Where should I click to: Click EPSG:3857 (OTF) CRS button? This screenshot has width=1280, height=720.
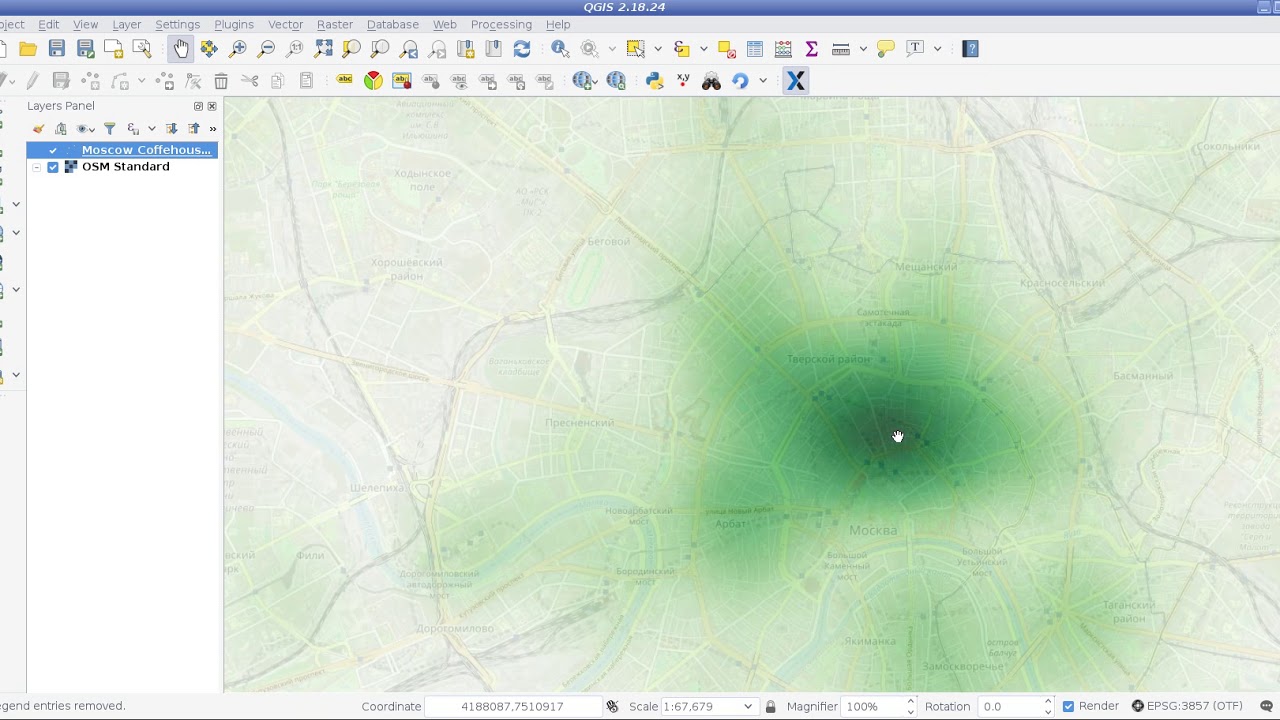[x=1187, y=706]
